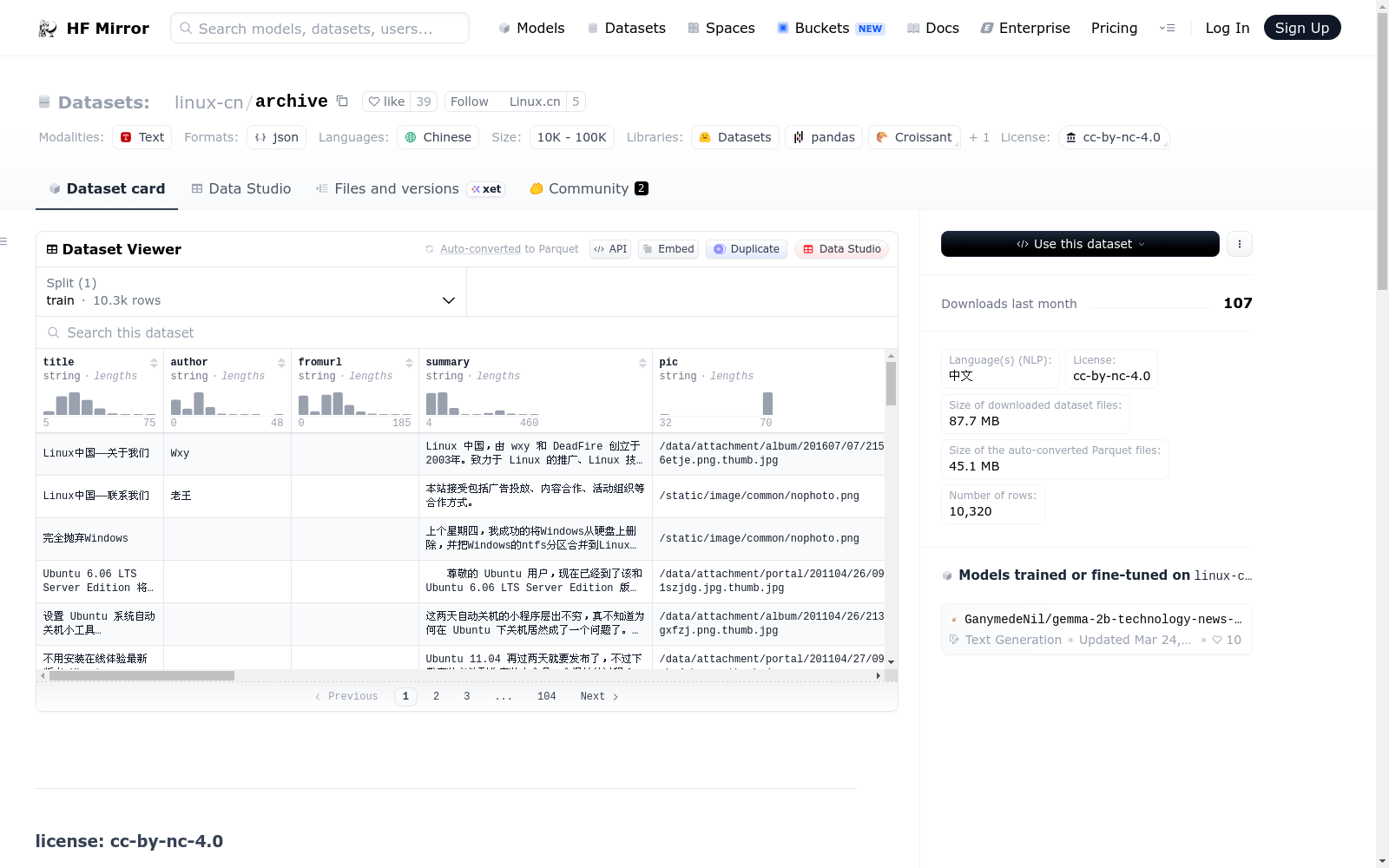The width and height of the screenshot is (1389, 868).
Task: Click the title column length histogram
Action: (99, 404)
